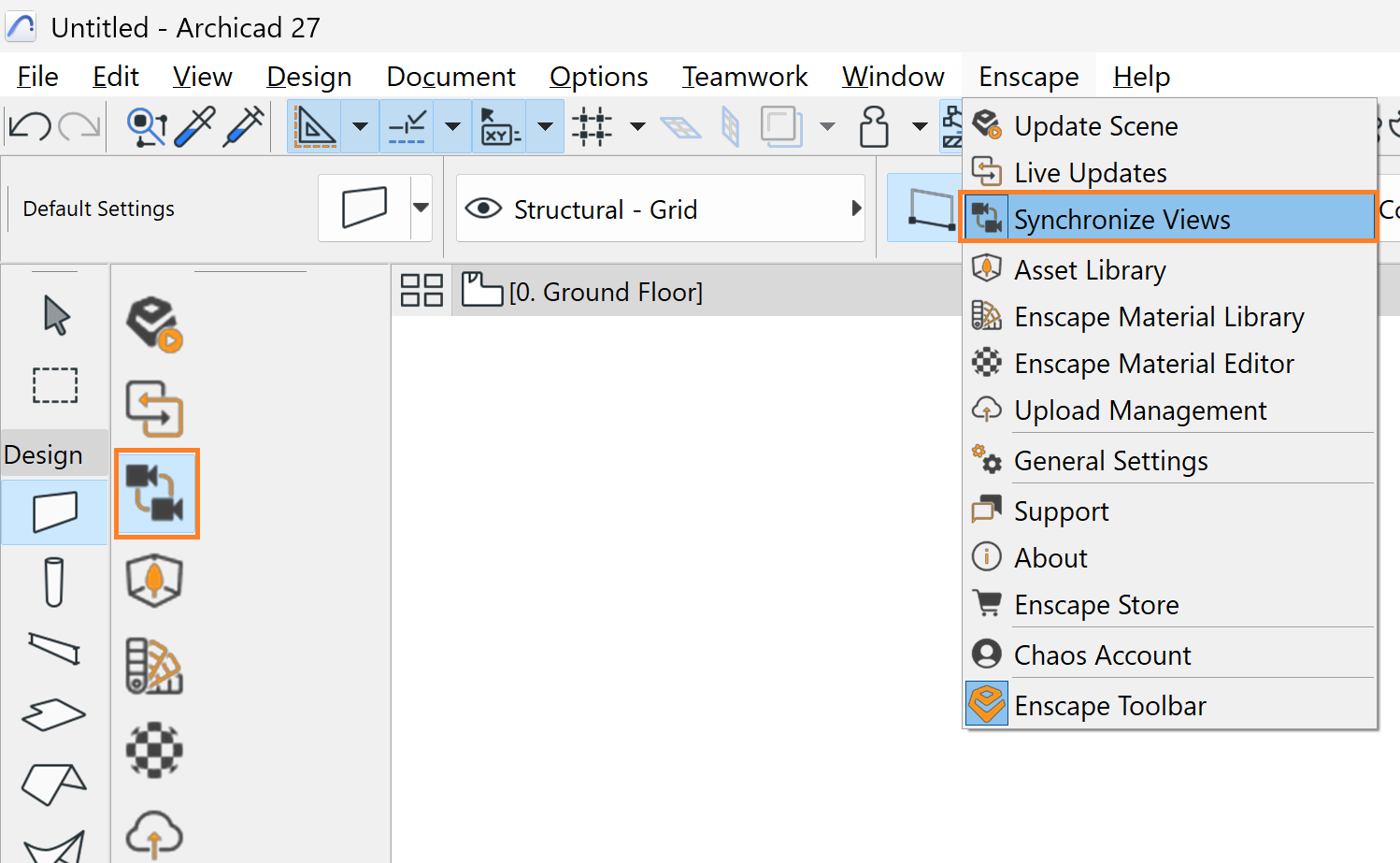Image resolution: width=1400 pixels, height=863 pixels.
Task: Select the Arrow tool in the toolbox
Action: (55, 315)
